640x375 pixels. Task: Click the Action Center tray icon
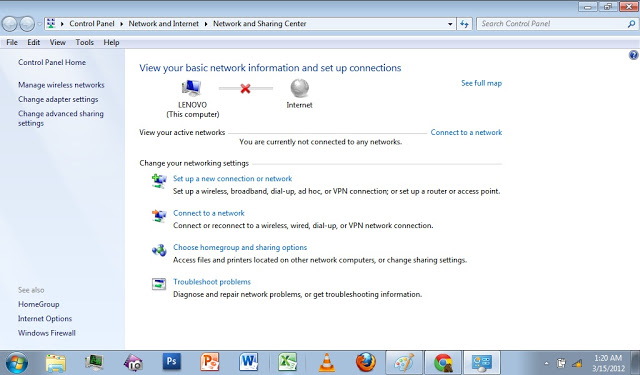point(561,363)
